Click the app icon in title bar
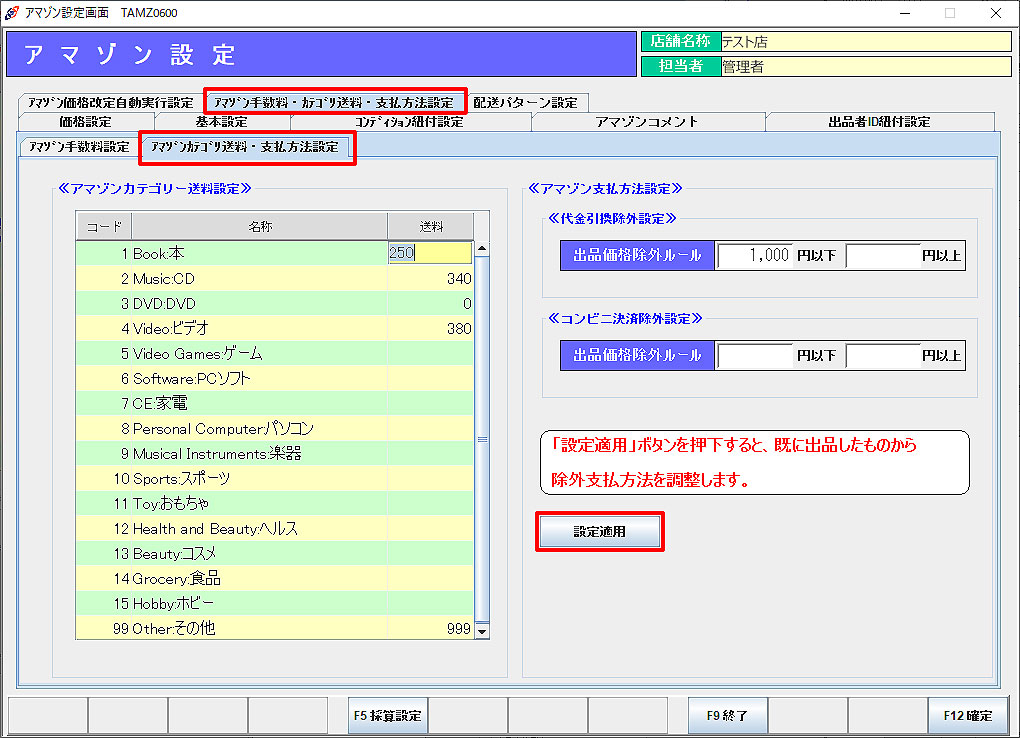 12,13
